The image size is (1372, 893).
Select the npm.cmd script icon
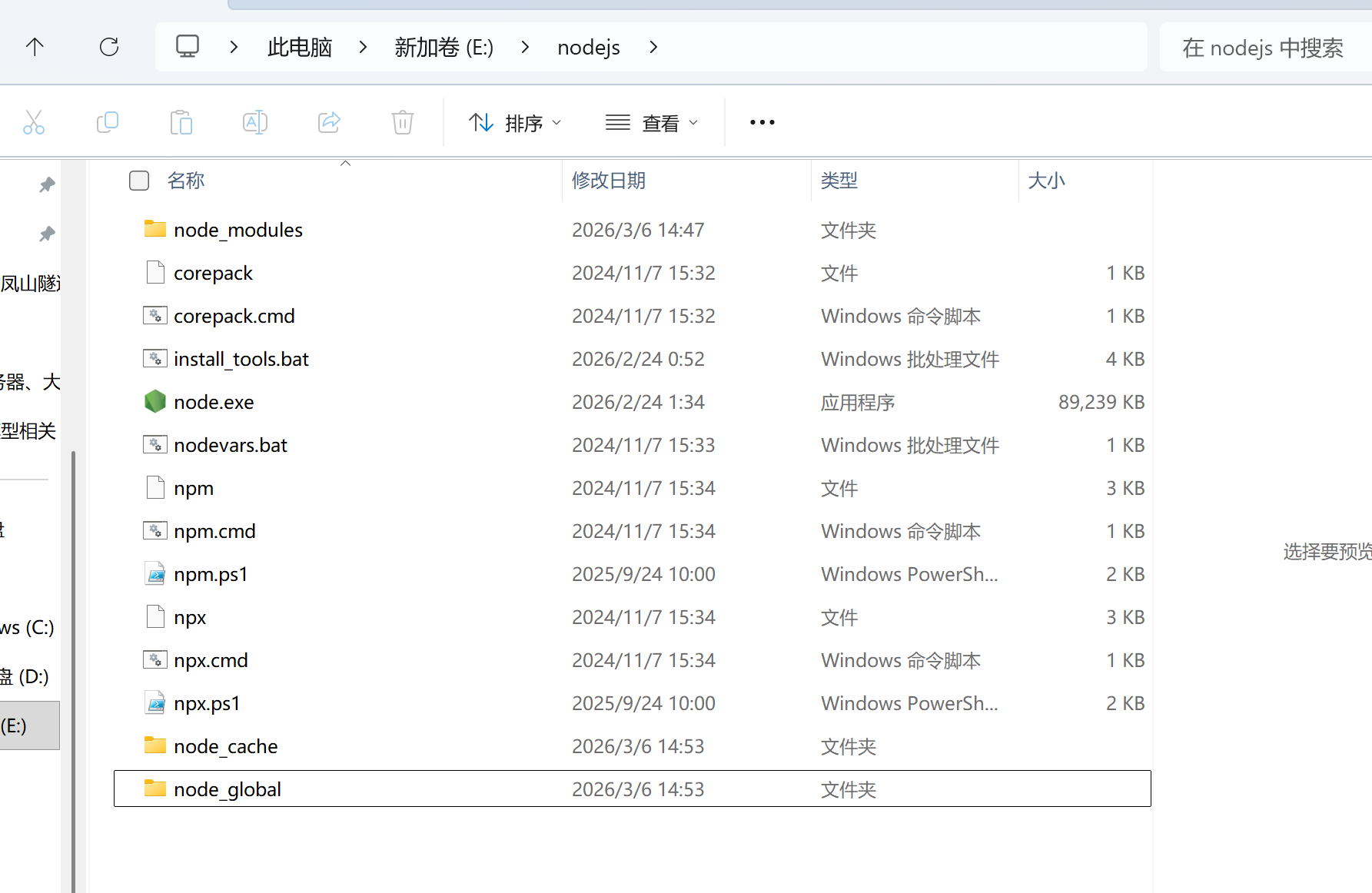click(155, 530)
